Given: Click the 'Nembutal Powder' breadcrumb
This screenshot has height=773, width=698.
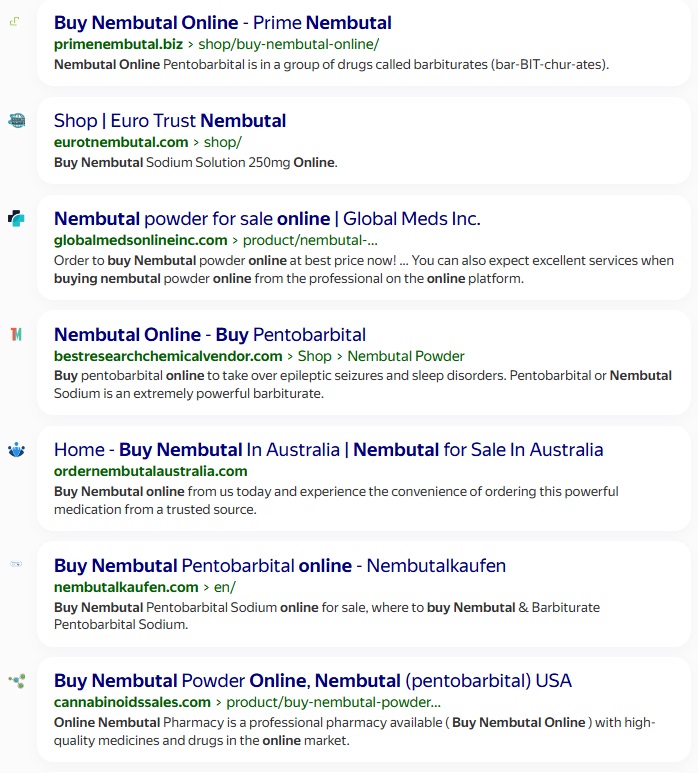Looking at the screenshot, I should point(406,356).
